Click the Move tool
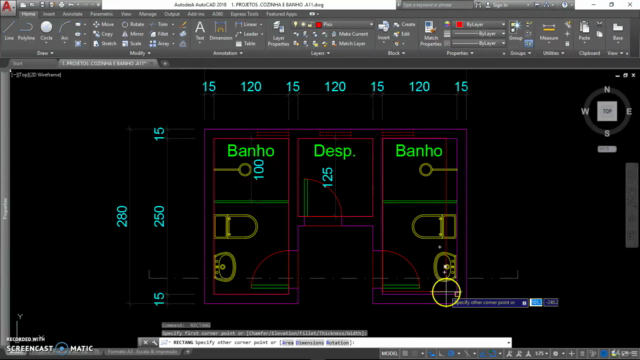Screen dimensions: 640x360 point(103,24)
